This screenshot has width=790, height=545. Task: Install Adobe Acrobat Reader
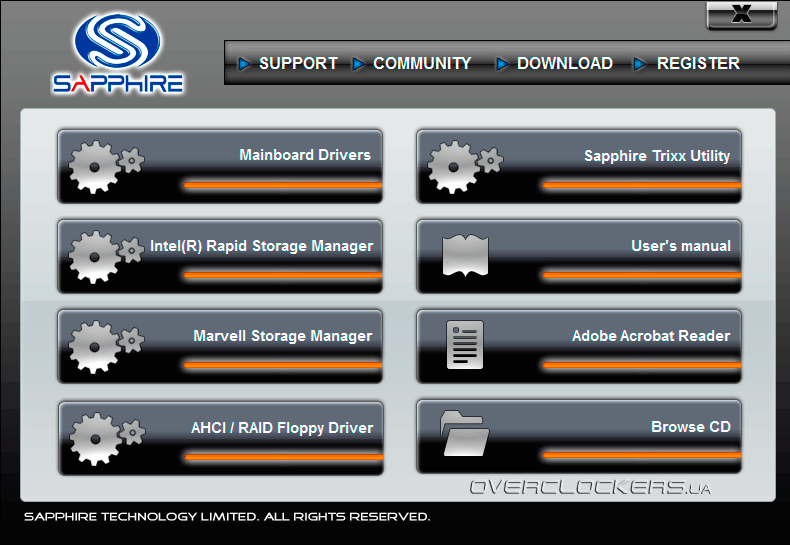click(579, 347)
